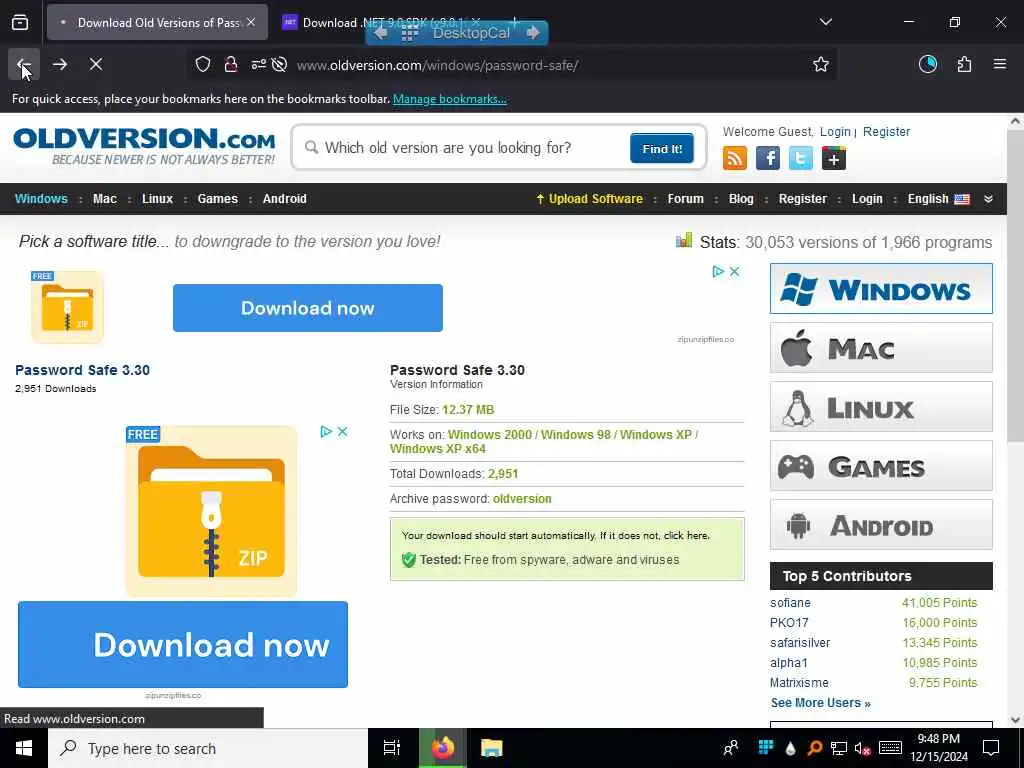Open the Games item in navigation bar
The height and width of the screenshot is (768, 1024).
point(217,199)
